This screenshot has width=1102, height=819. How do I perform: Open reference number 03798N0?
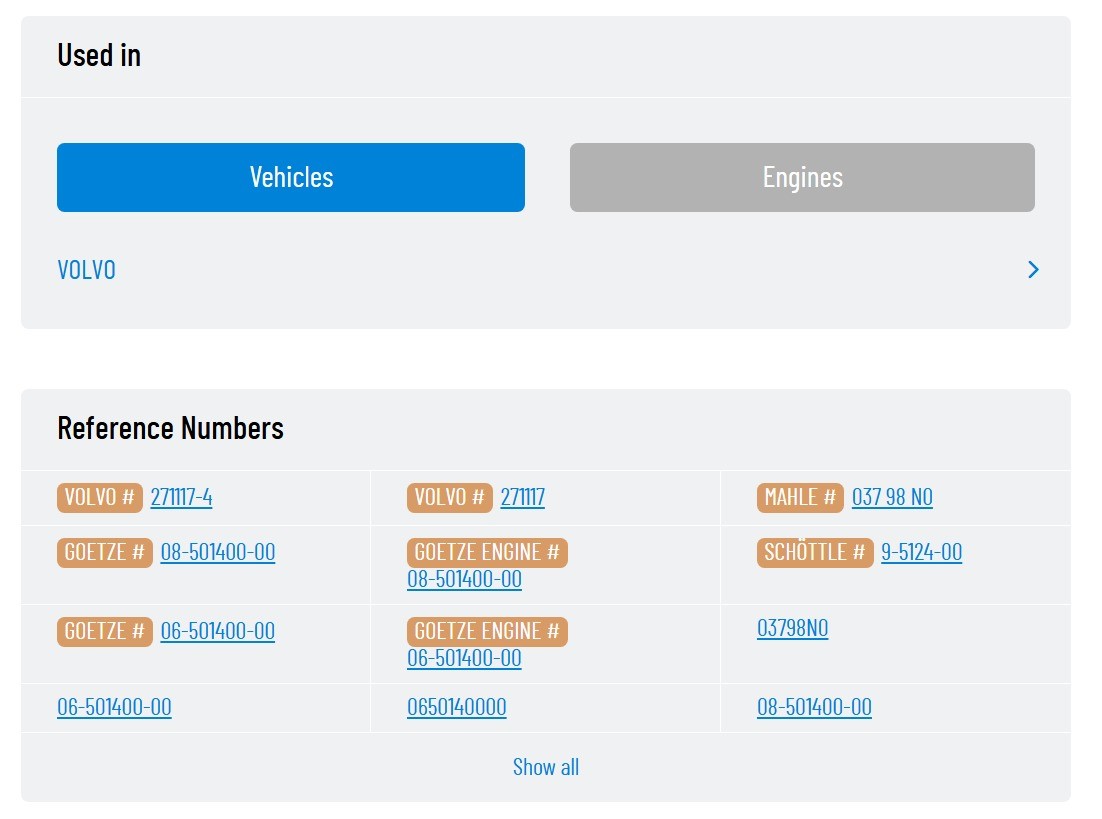tap(792, 628)
